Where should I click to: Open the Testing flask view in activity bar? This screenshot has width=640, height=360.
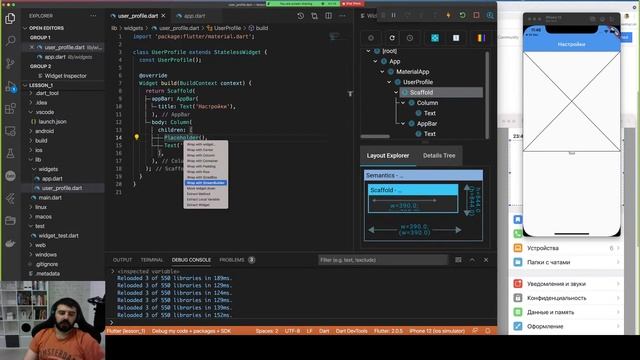11,153
